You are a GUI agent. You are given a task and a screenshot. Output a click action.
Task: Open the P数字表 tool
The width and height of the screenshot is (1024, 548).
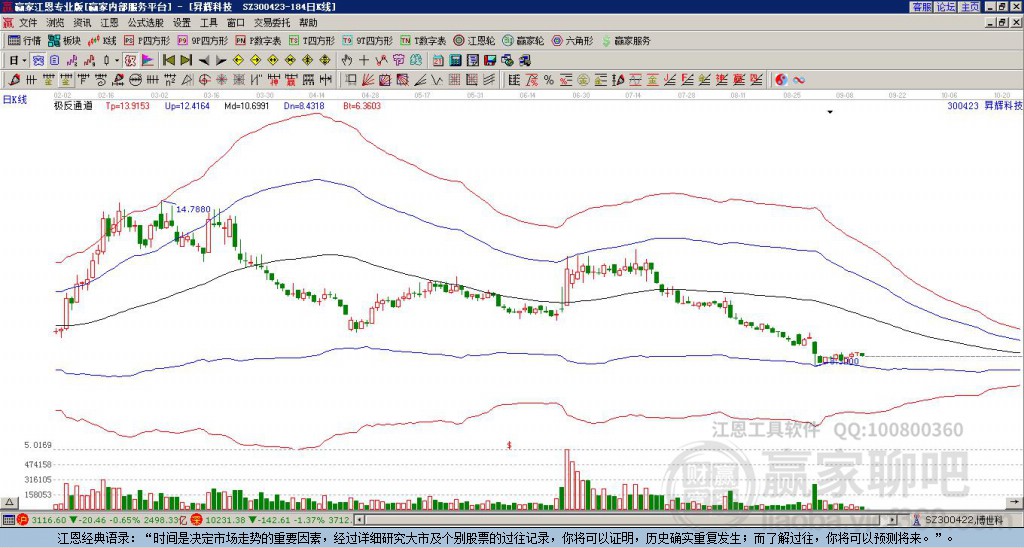[259, 40]
